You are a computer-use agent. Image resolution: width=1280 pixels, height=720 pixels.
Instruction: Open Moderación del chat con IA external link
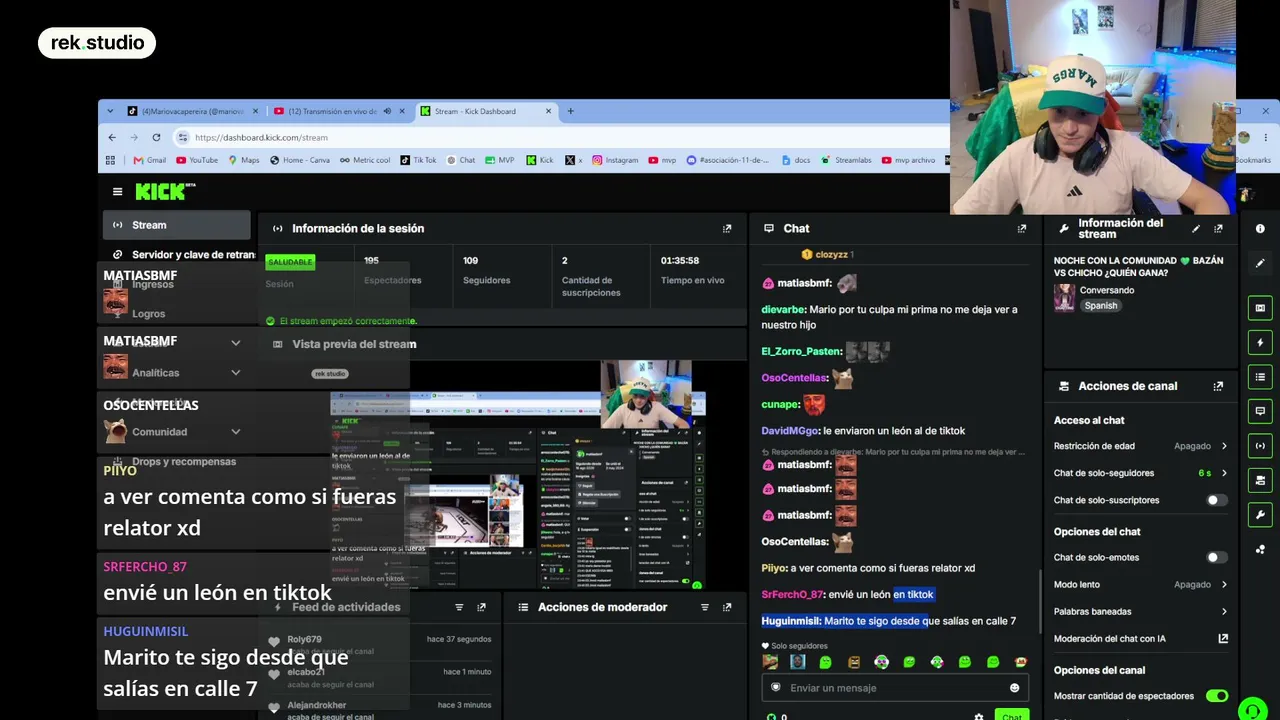(1223, 638)
